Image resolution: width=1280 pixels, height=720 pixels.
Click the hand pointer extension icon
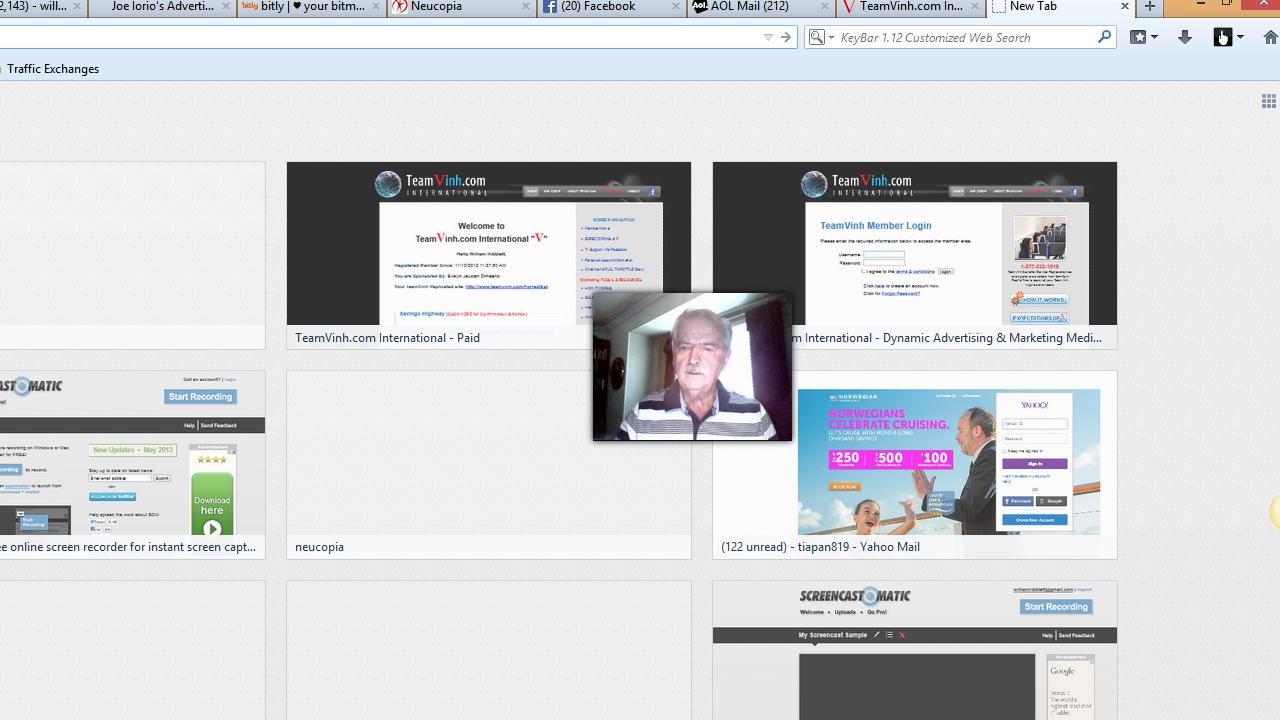click(1222, 37)
